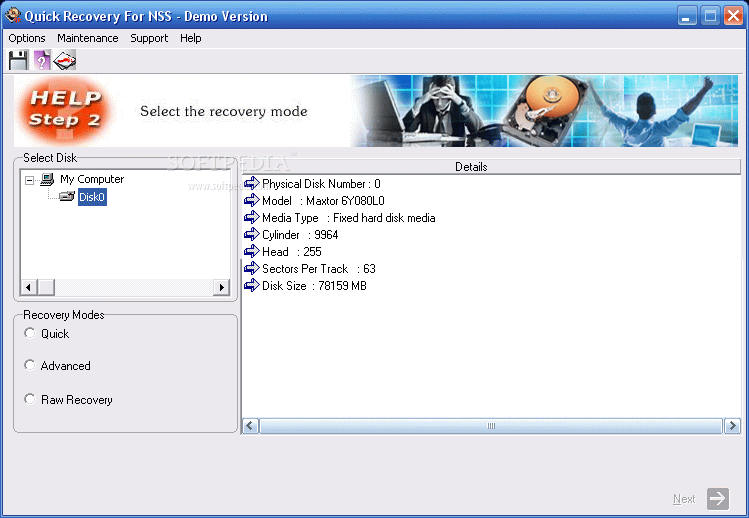Click arrow icon beside Disk Size row
Image resolution: width=749 pixels, height=518 pixels.
(252, 286)
